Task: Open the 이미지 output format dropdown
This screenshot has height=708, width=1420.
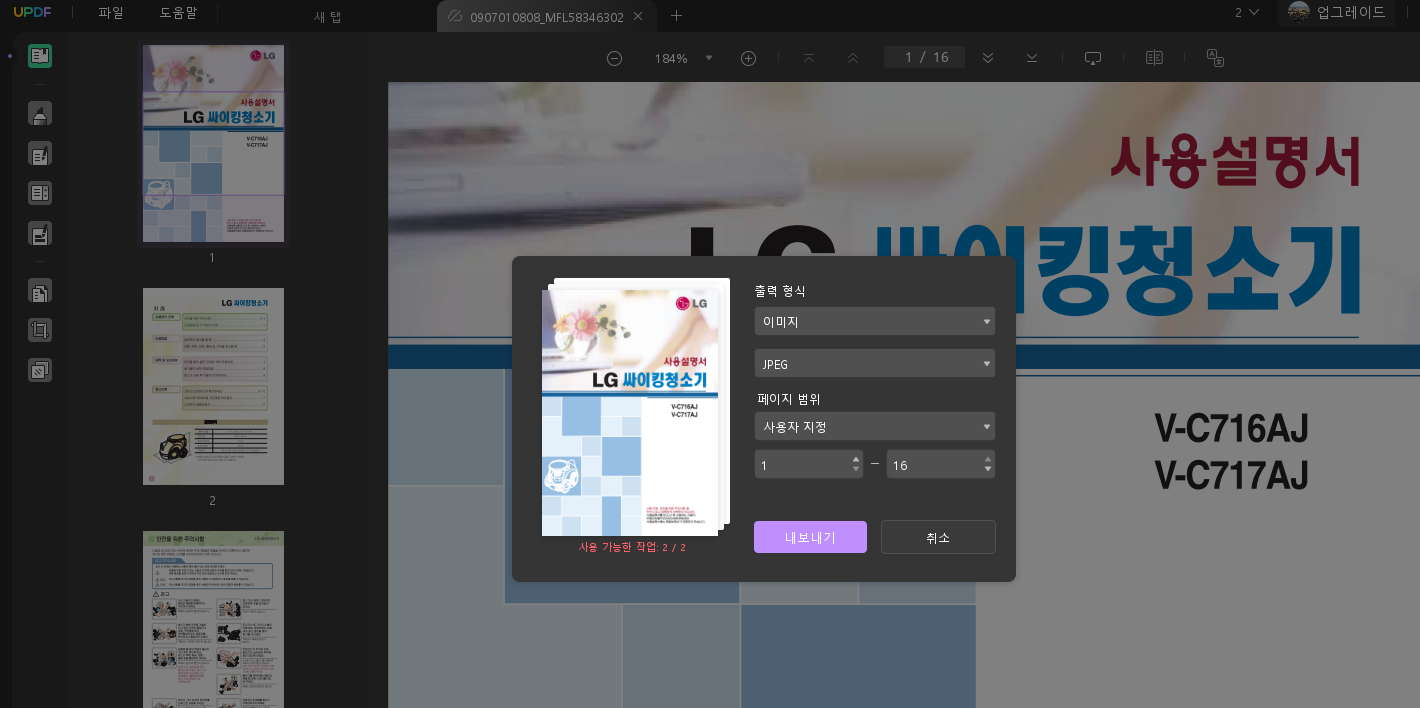Action: click(875, 321)
